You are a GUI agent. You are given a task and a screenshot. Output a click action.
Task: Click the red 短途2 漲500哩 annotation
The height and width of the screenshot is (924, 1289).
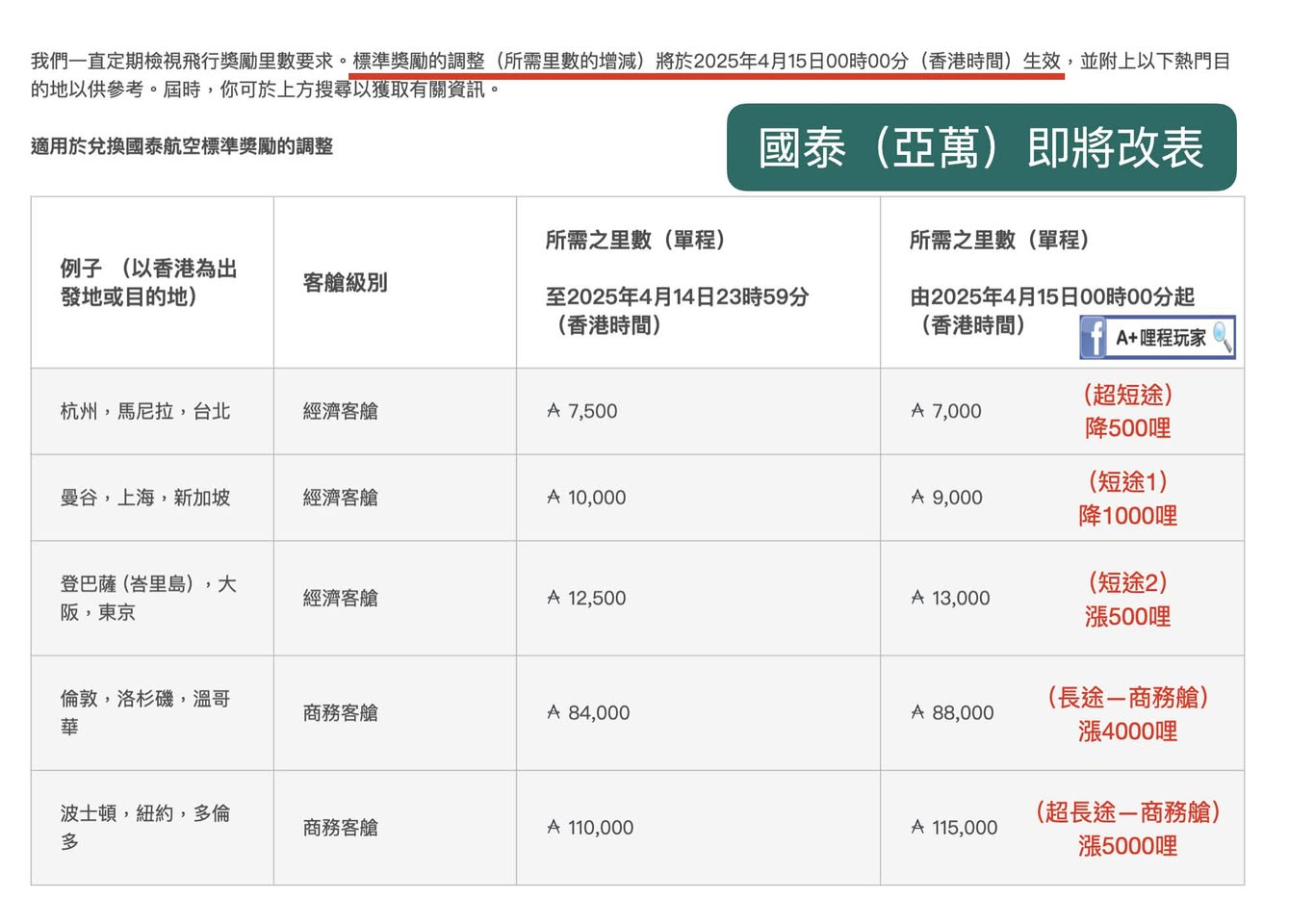tap(1127, 599)
